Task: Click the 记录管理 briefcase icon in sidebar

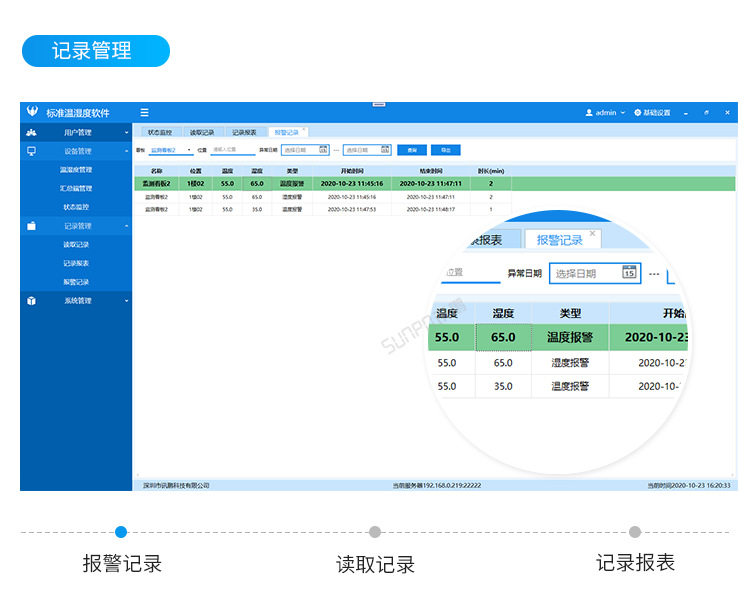Action: pos(32,226)
